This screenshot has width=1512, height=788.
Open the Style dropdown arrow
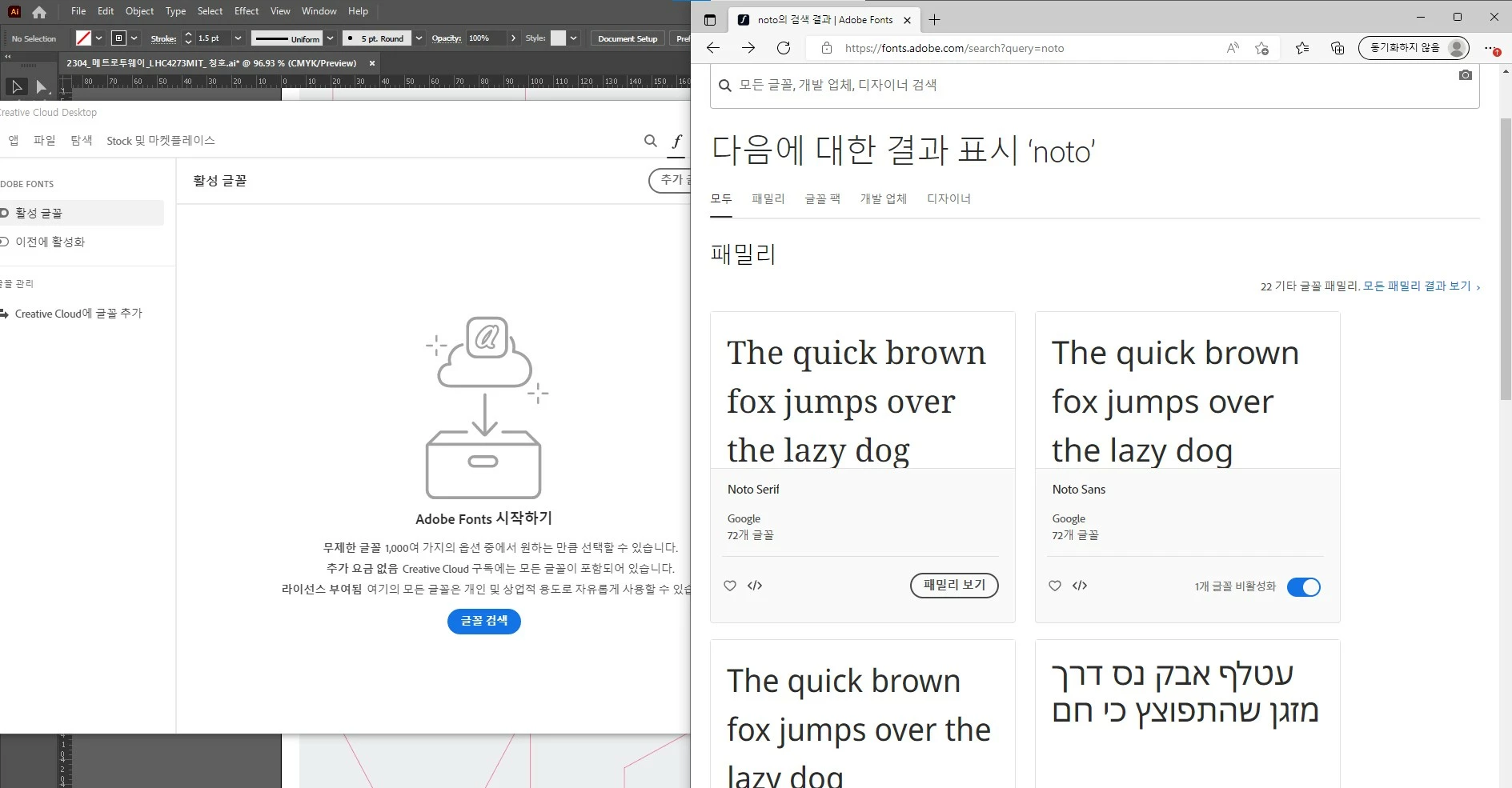click(573, 38)
